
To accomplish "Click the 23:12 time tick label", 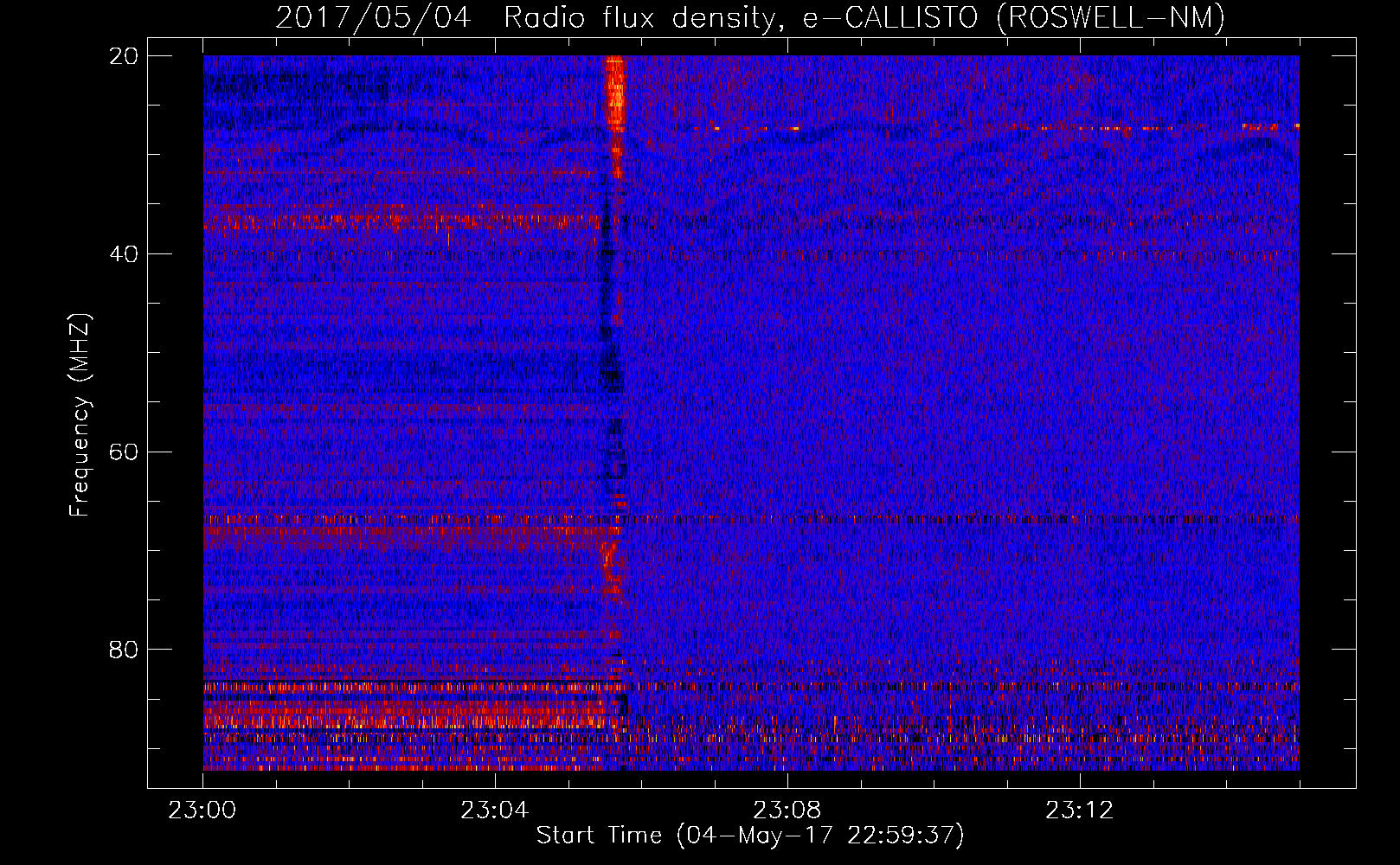I will [1080, 811].
